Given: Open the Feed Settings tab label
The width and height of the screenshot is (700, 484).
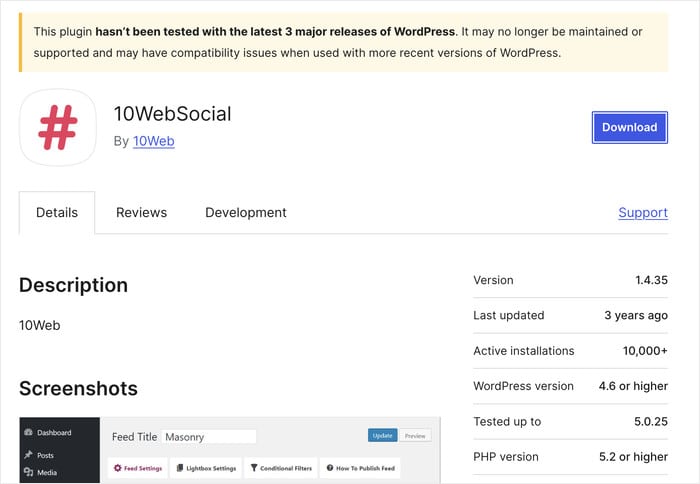Looking at the screenshot, I should click(x=143, y=468).
